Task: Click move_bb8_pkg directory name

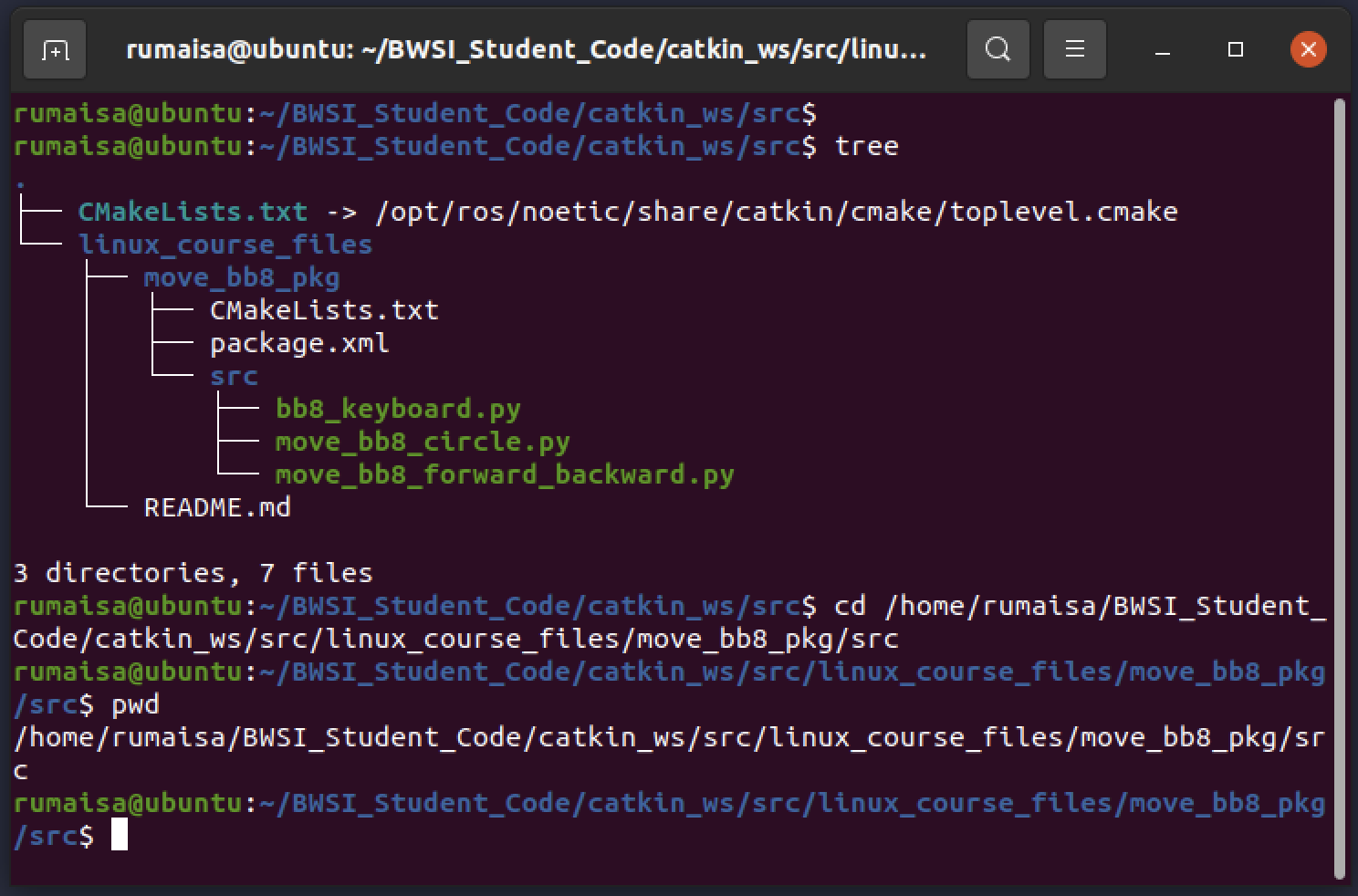Action: point(242,277)
